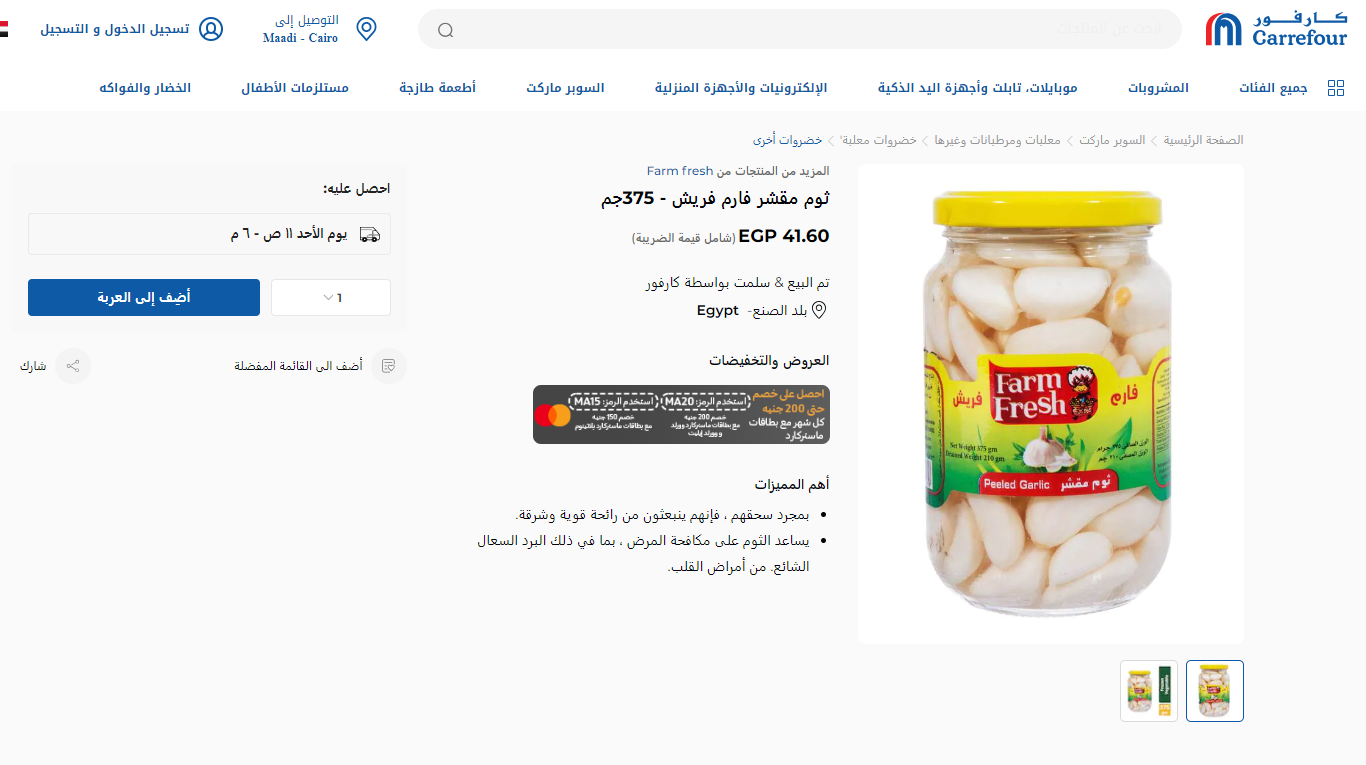Image resolution: width=1366 pixels, height=765 pixels.
Task: Click the delivery location pin icon
Action: [367, 29]
